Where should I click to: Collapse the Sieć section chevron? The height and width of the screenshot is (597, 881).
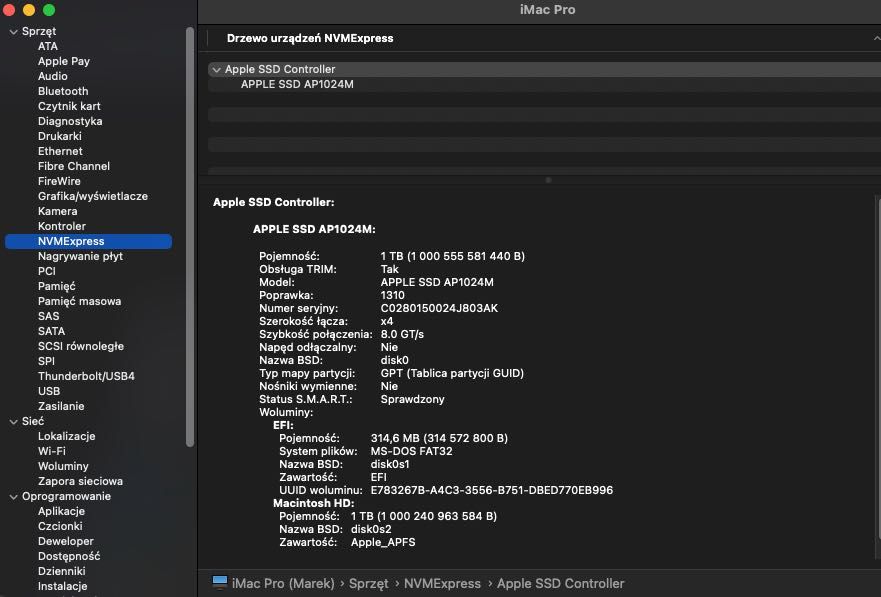pyautogui.click(x=13, y=422)
